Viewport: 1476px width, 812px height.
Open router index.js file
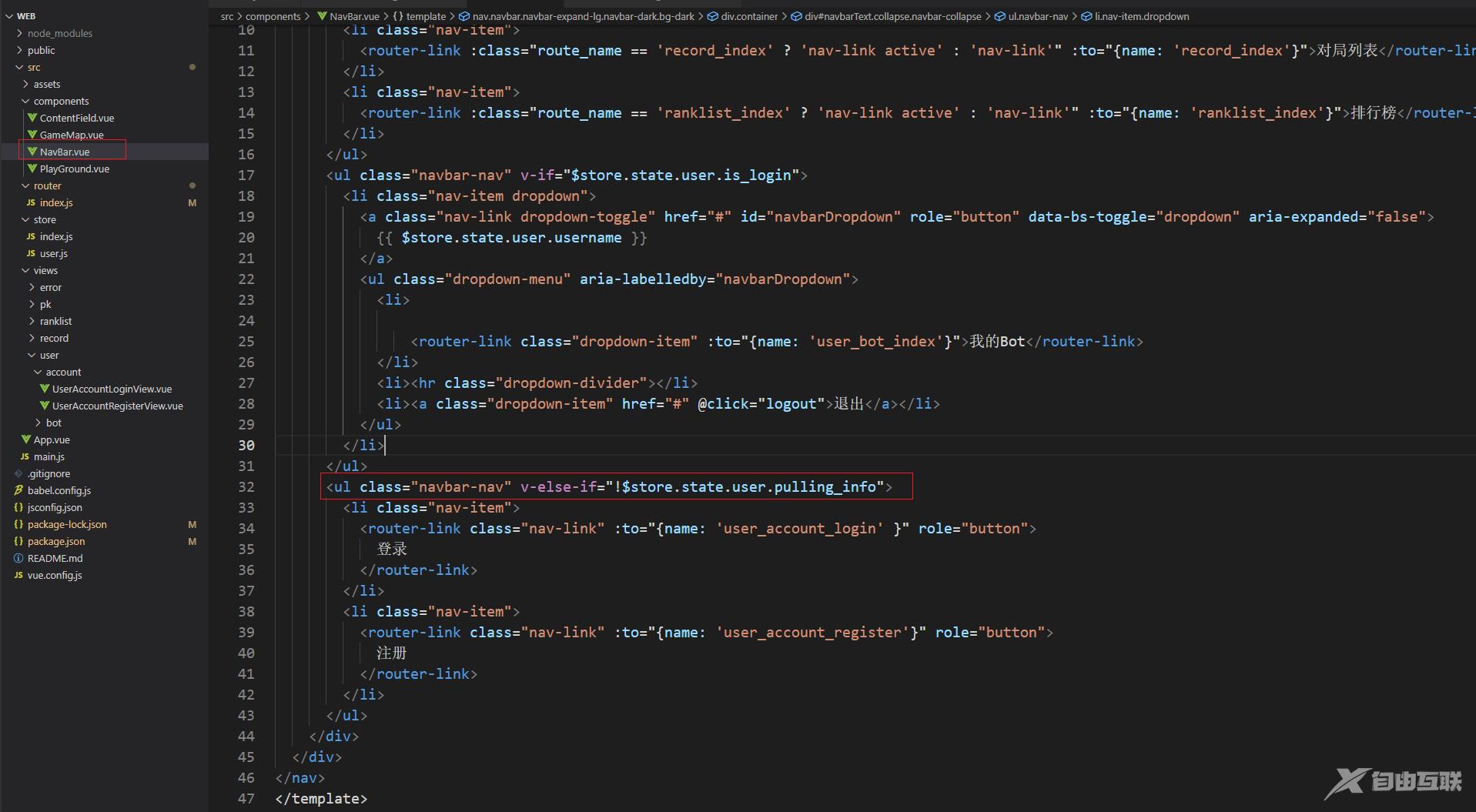pyautogui.click(x=56, y=202)
